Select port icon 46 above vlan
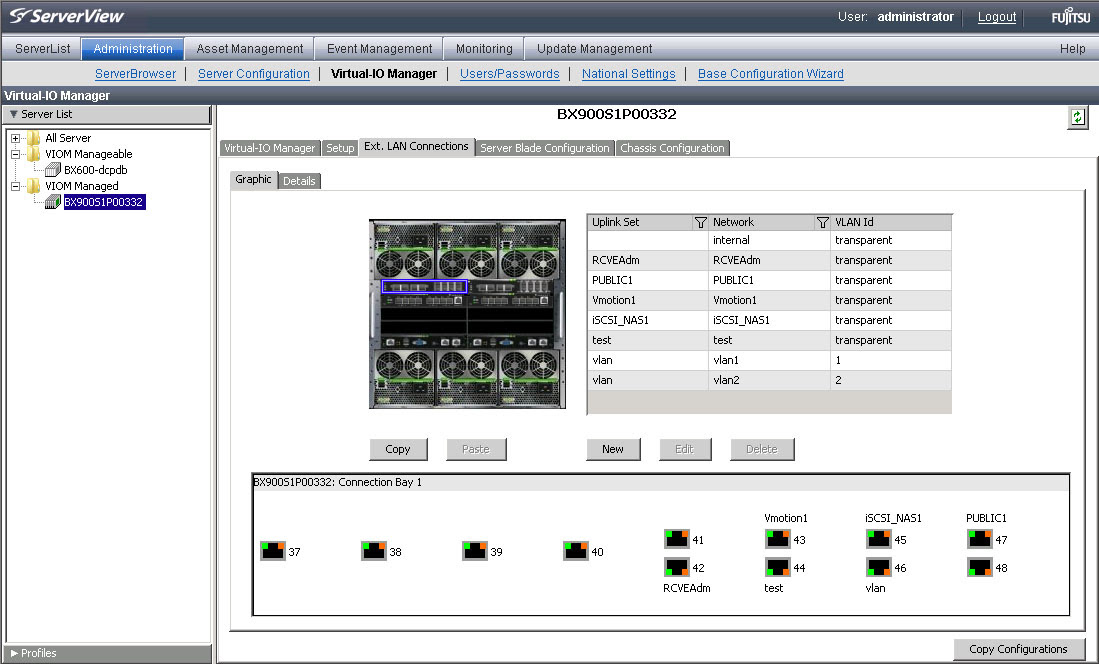The height and width of the screenshot is (664, 1099). 878,567
